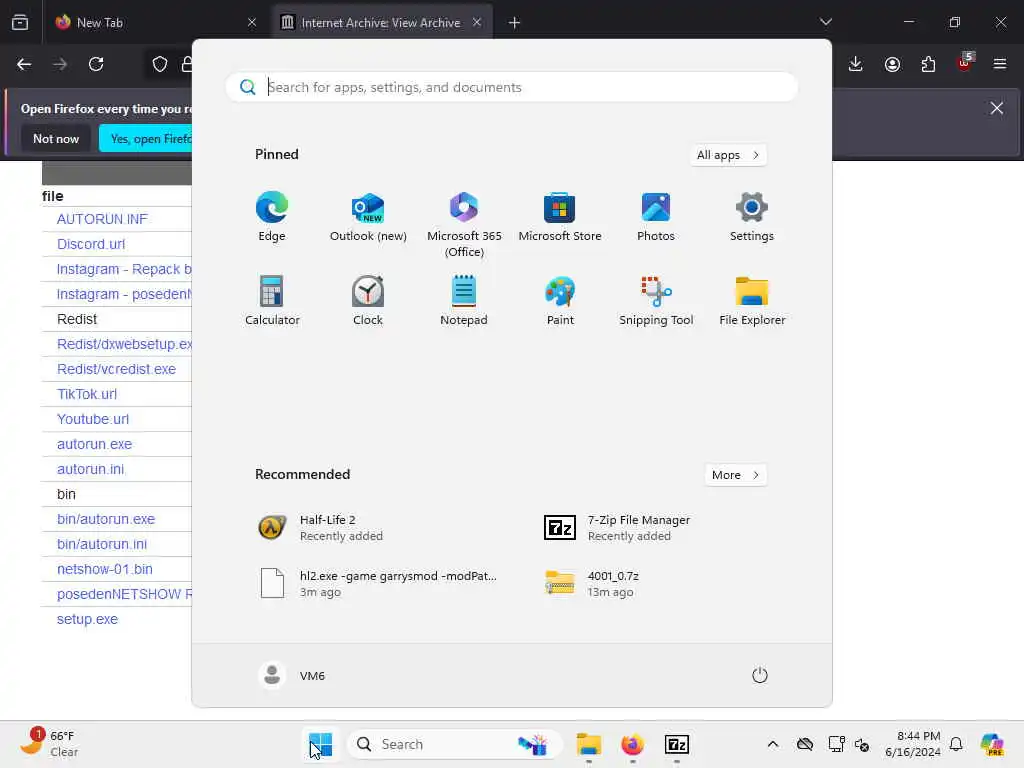Screen dimensions: 1024x768
Task: Show More recommended items
Action: (x=736, y=475)
